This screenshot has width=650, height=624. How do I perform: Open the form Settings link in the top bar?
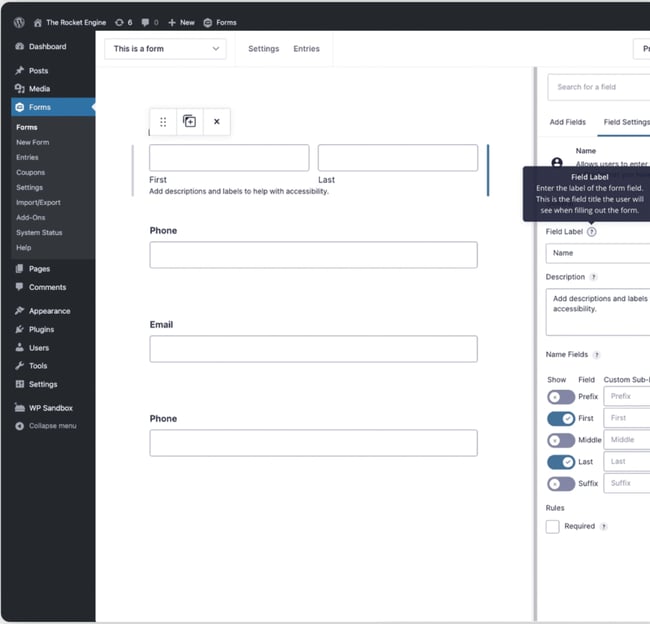click(263, 48)
